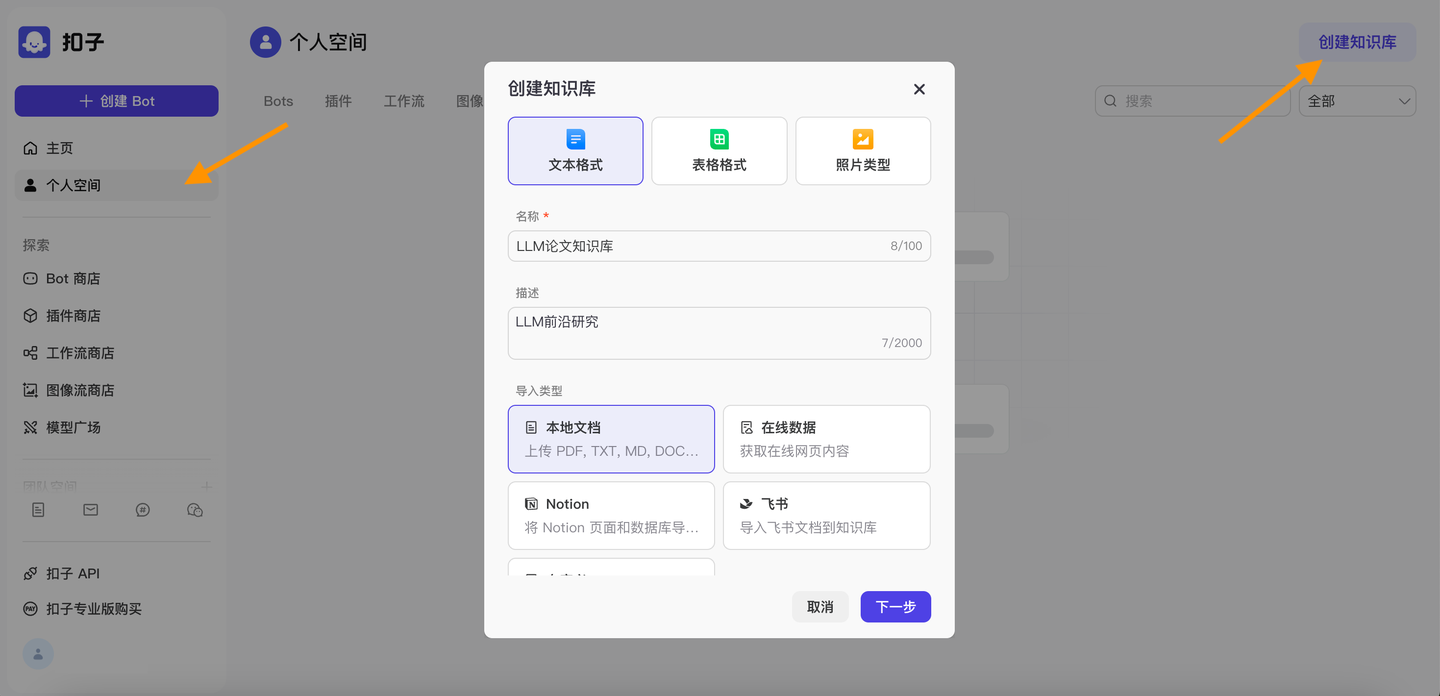Image resolution: width=1440 pixels, height=696 pixels.
Task: Switch to the Bots tab
Action: click(278, 100)
